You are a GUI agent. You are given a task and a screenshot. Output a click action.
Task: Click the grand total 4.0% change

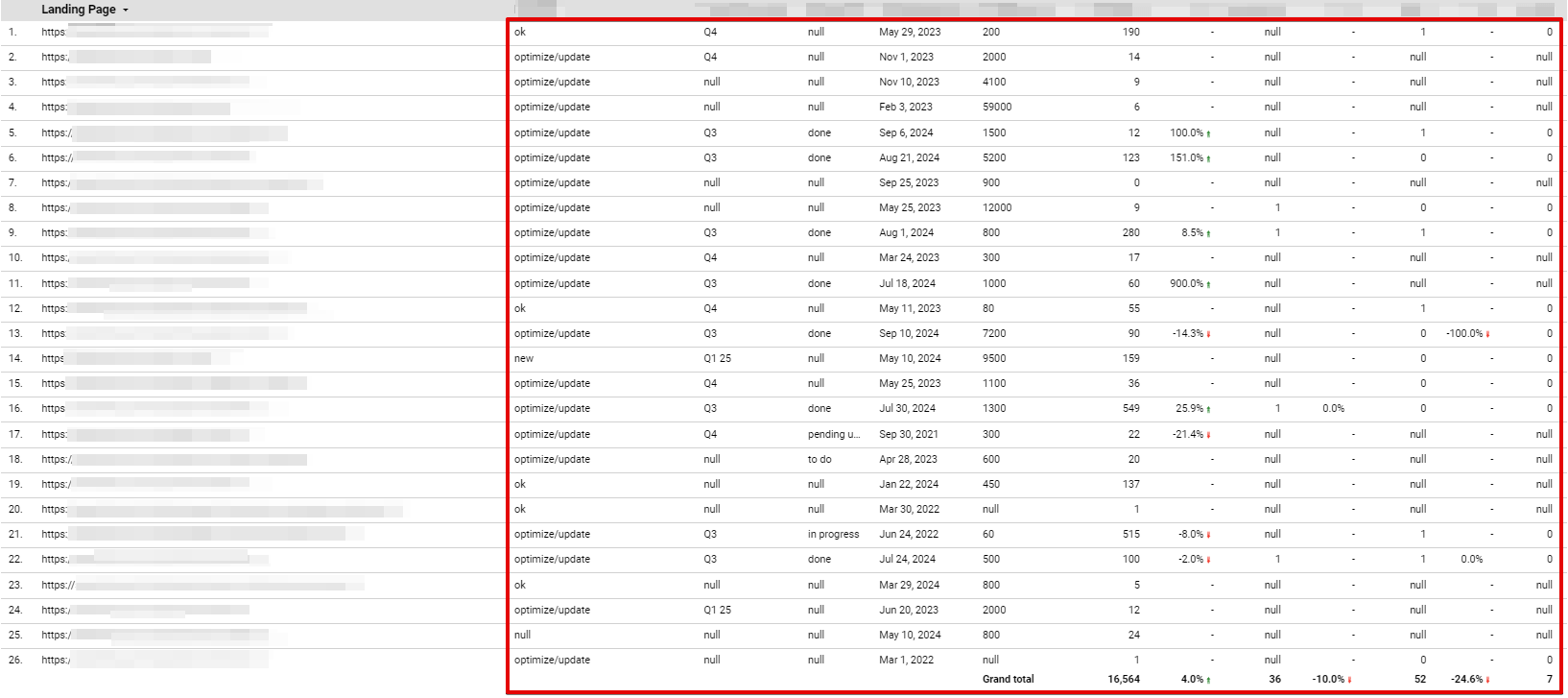(1192, 679)
